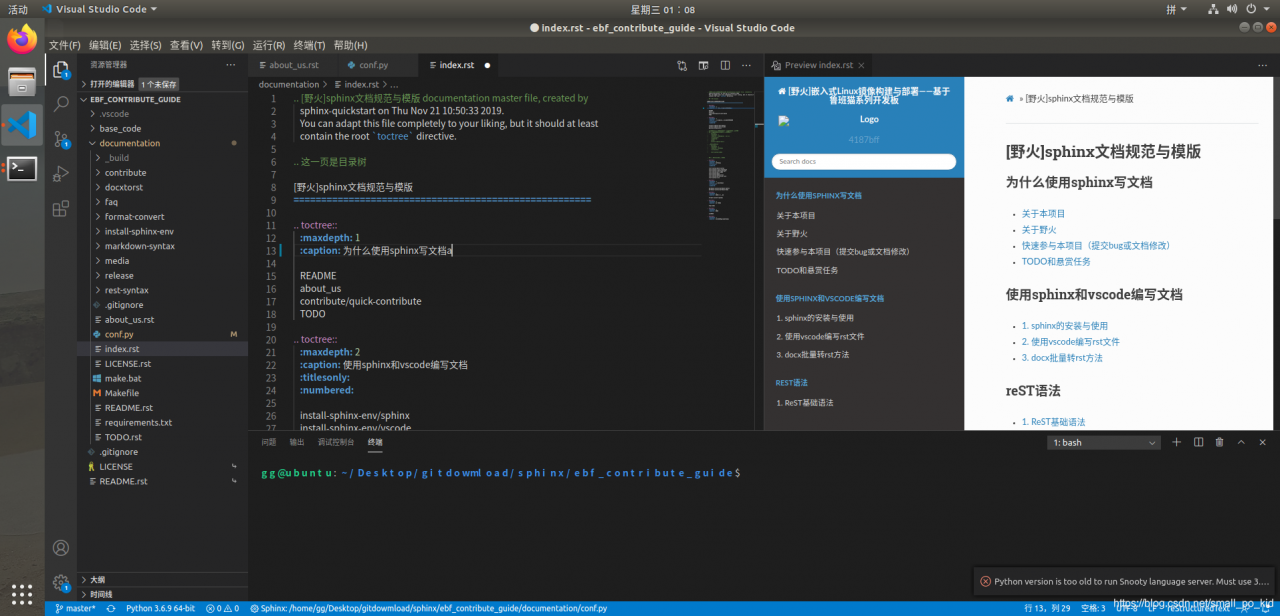Open Terminal from the Ubuntu dock

pos(22,169)
